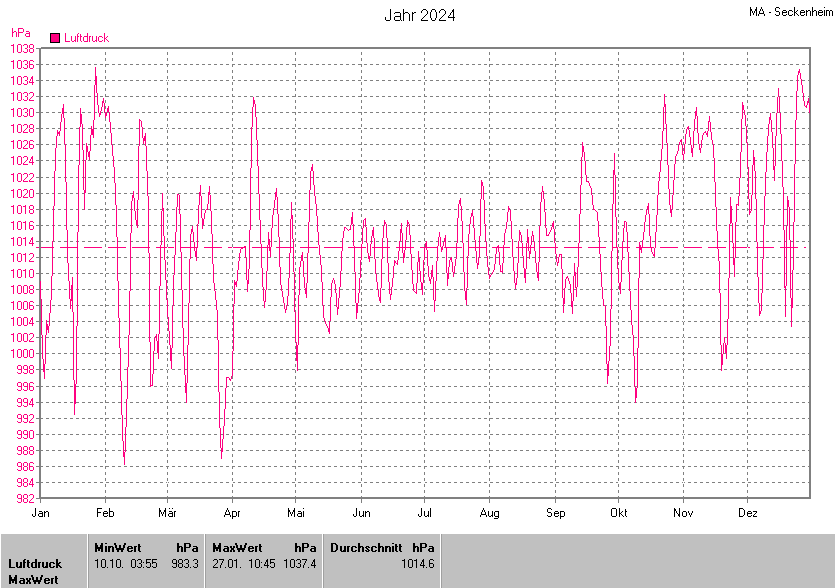Click the MA - Seckenheim station label
The width and height of the screenshot is (835, 588).
(x=789, y=12)
